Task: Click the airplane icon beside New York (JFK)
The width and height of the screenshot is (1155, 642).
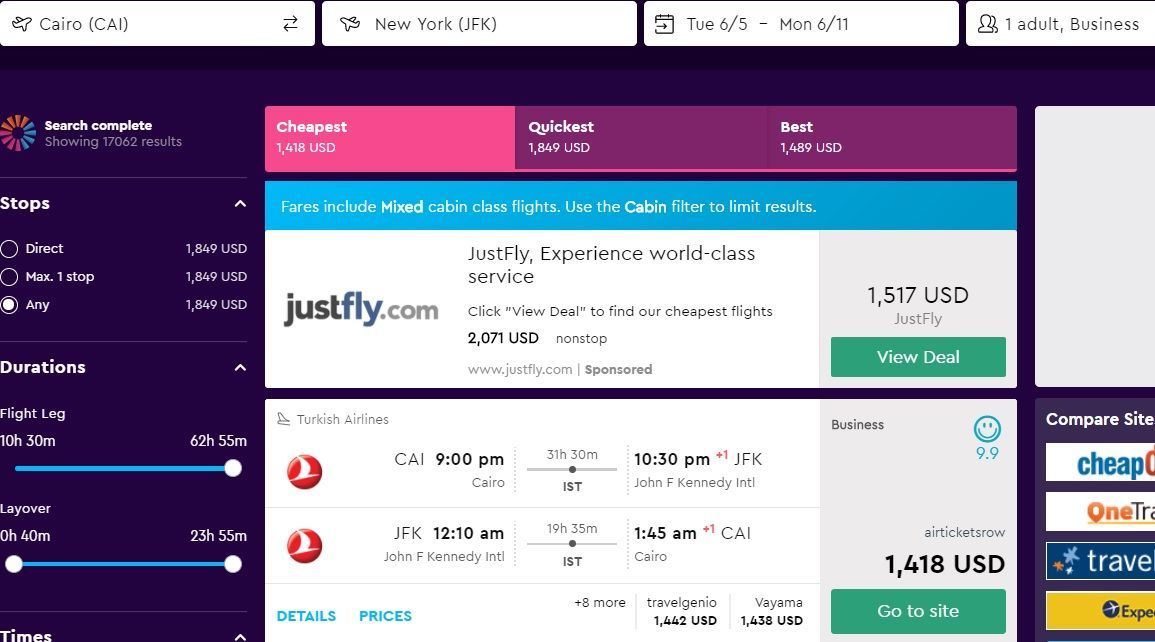Action: [x=349, y=24]
